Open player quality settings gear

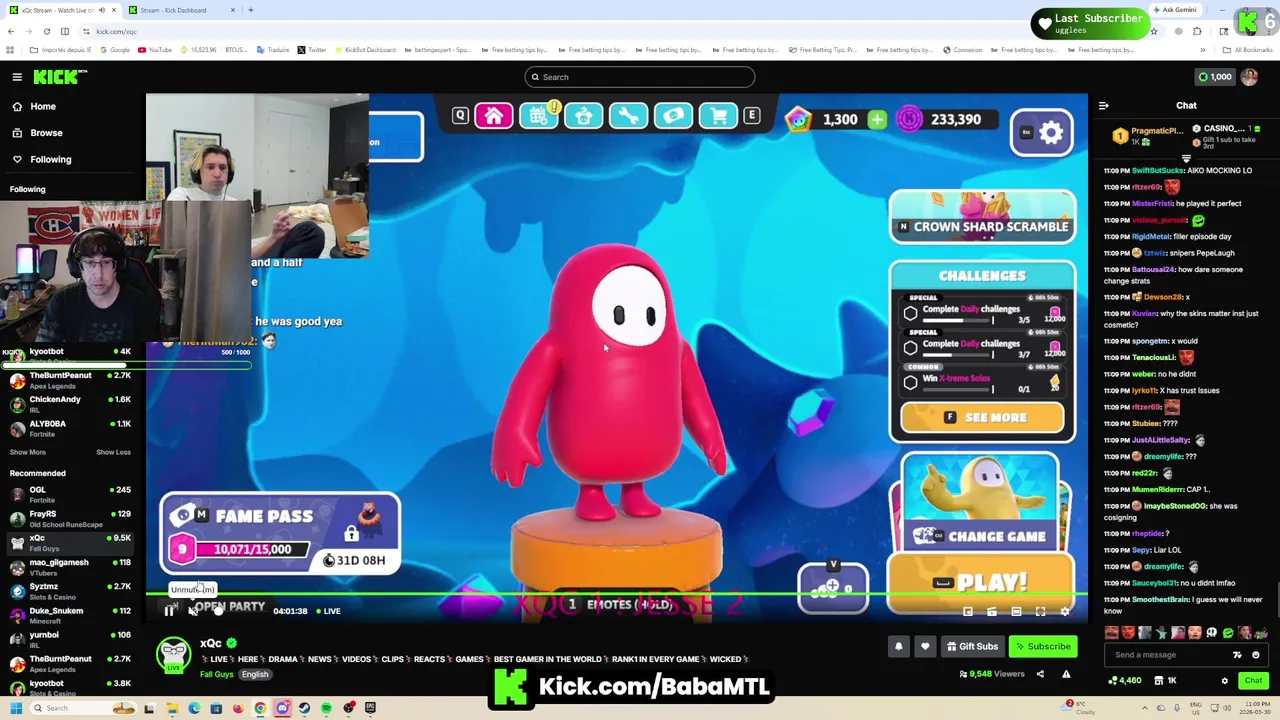[x=1064, y=611]
